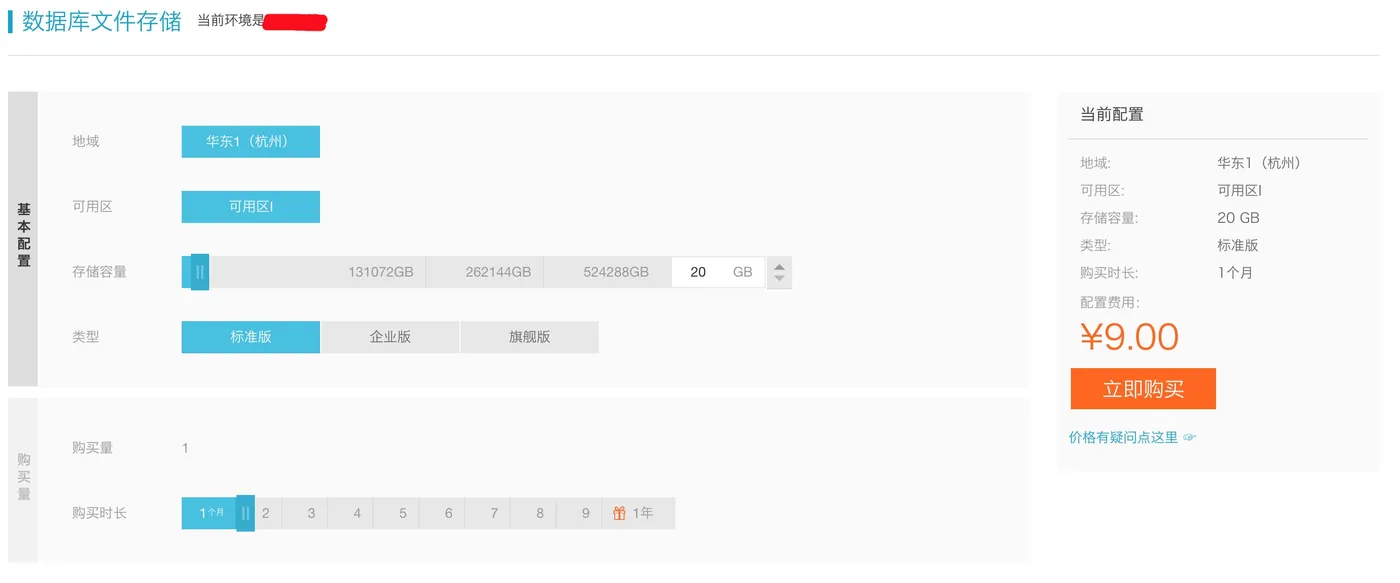Click the purchase duration slider handle
The height and width of the screenshot is (583, 1400).
point(246,513)
